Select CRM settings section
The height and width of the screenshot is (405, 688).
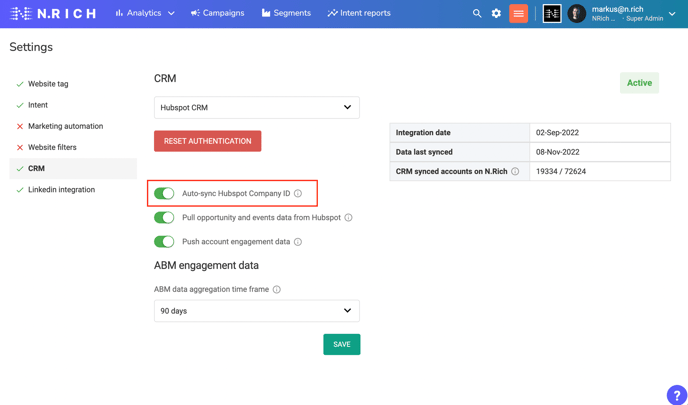point(73,168)
